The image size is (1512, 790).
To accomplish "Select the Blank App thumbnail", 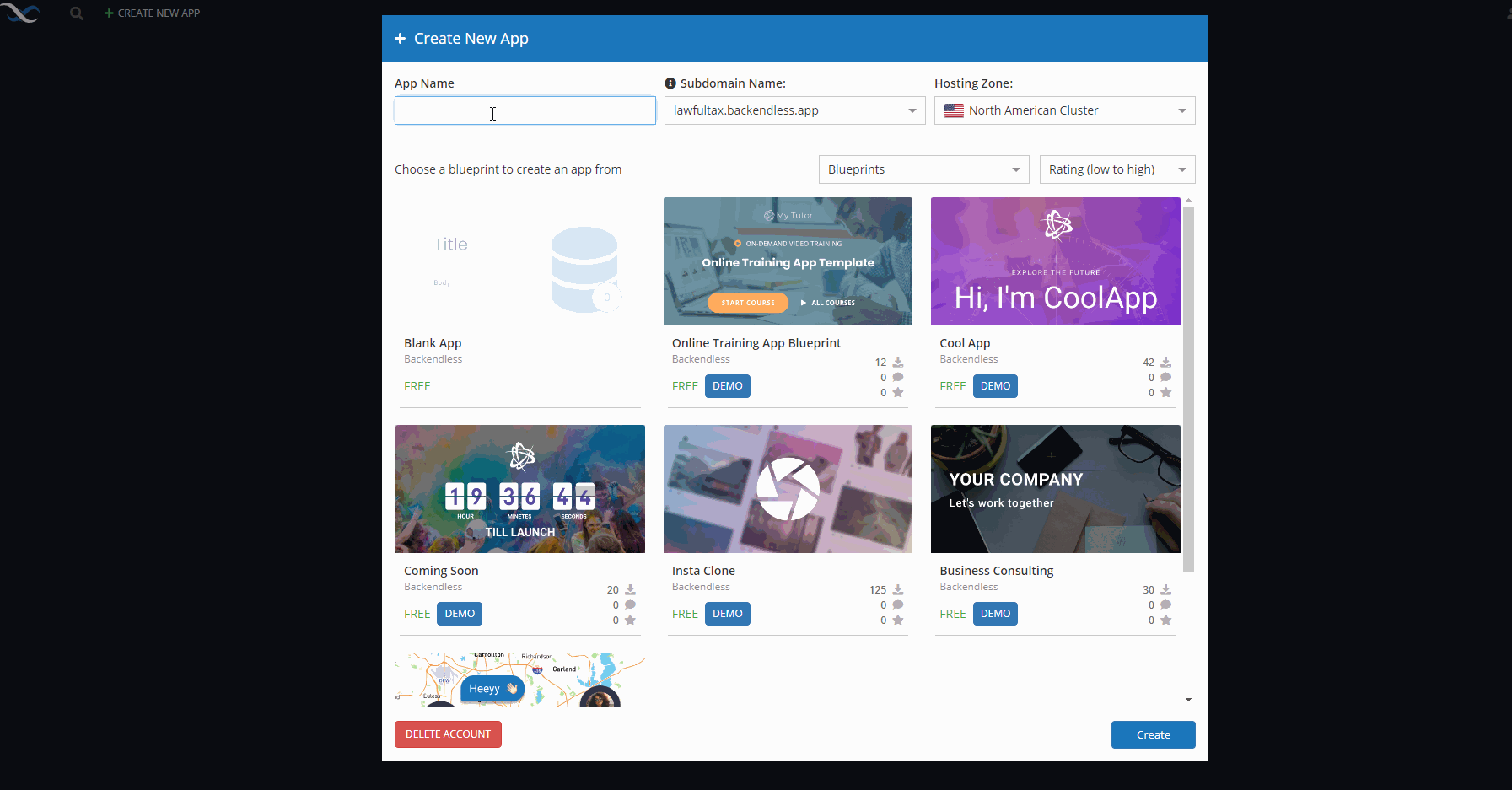I will [x=520, y=261].
